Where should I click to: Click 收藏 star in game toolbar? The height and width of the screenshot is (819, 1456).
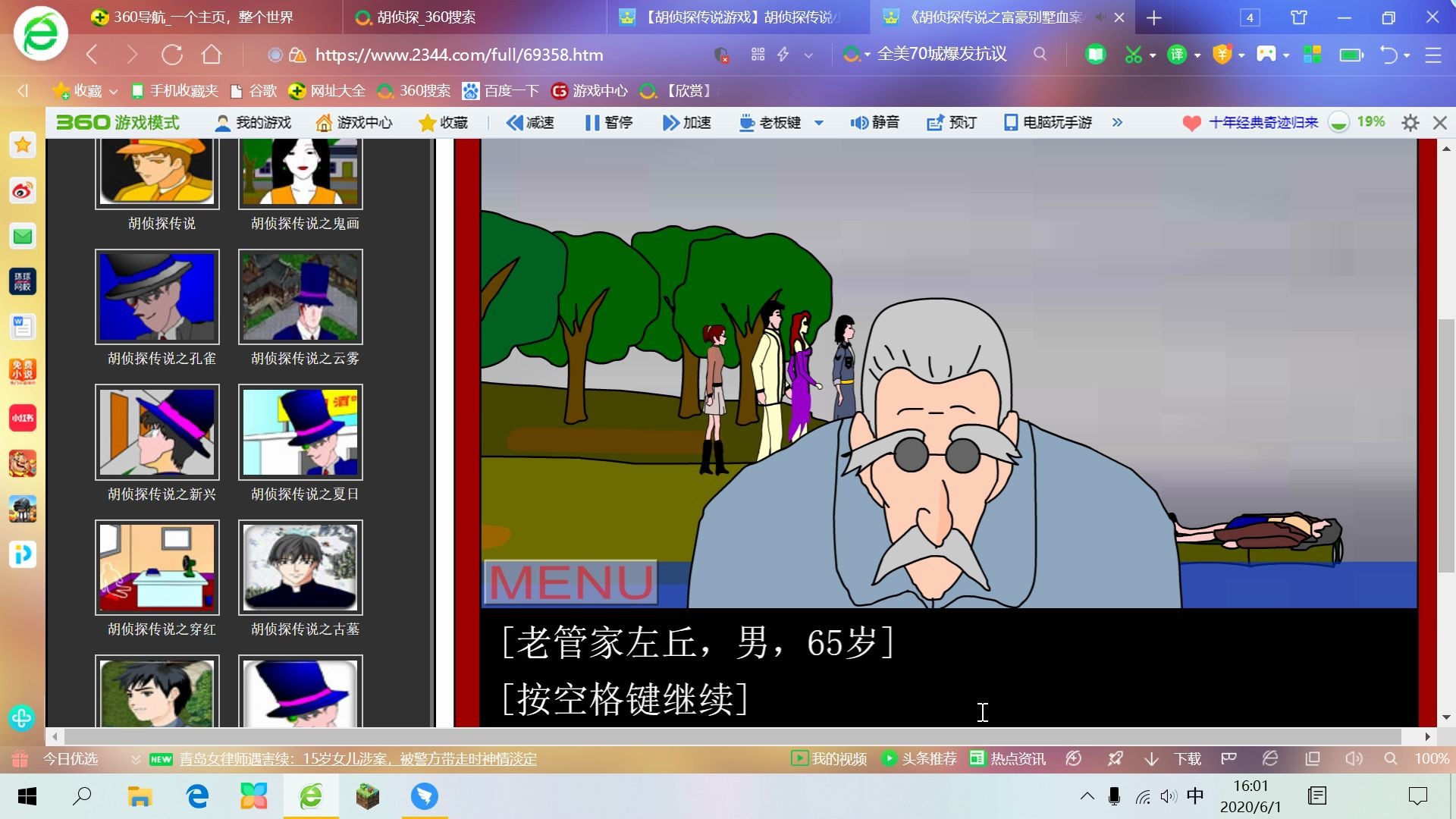click(444, 122)
